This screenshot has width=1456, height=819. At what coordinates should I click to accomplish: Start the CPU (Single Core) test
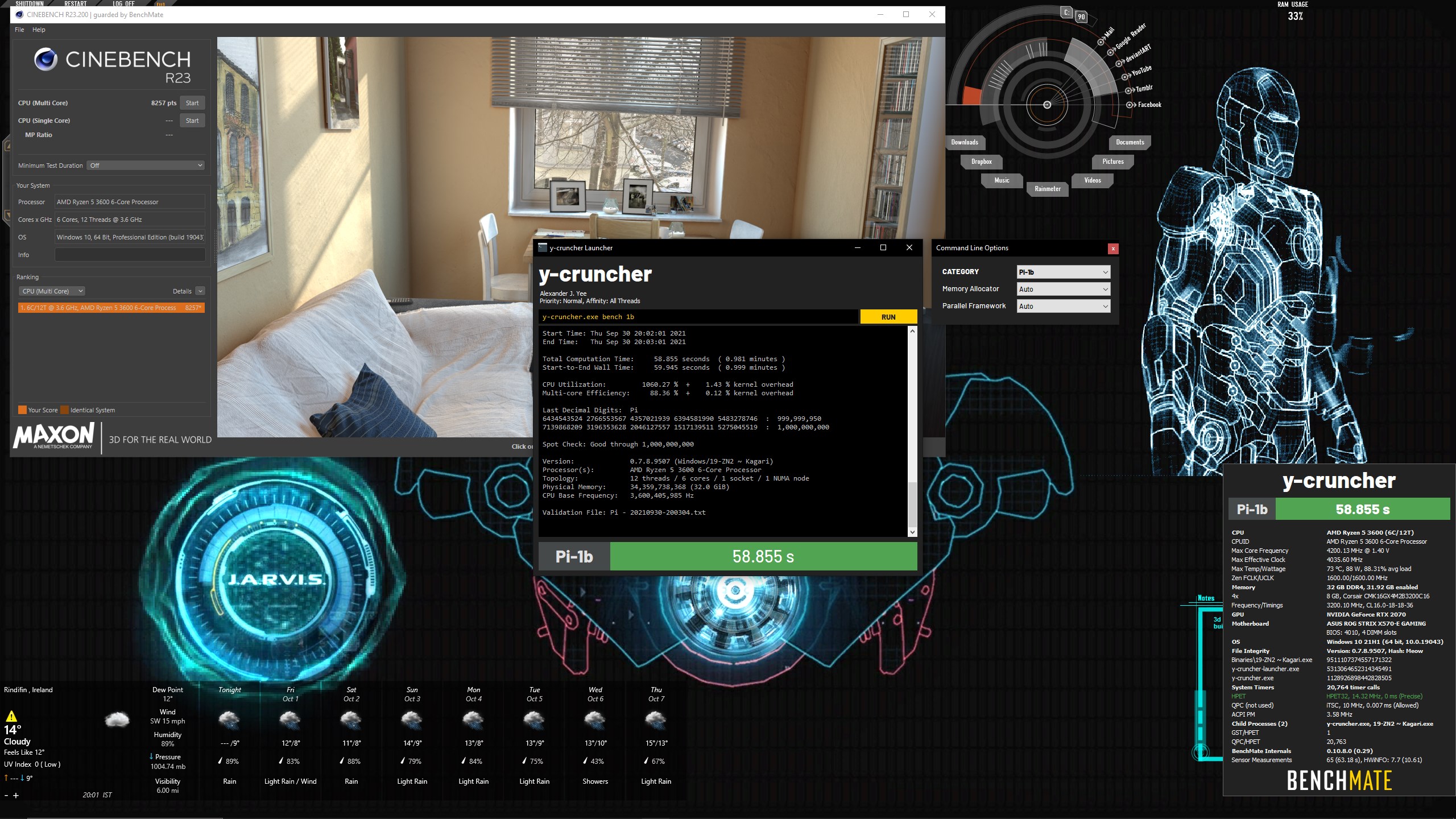click(x=192, y=121)
